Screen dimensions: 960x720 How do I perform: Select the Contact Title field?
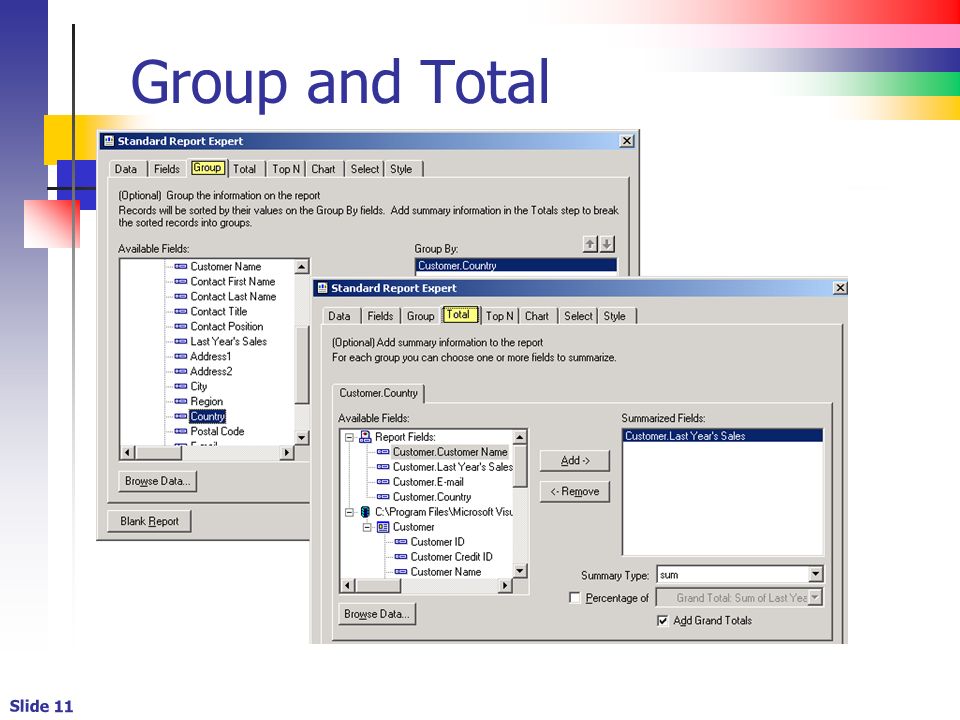tap(219, 312)
